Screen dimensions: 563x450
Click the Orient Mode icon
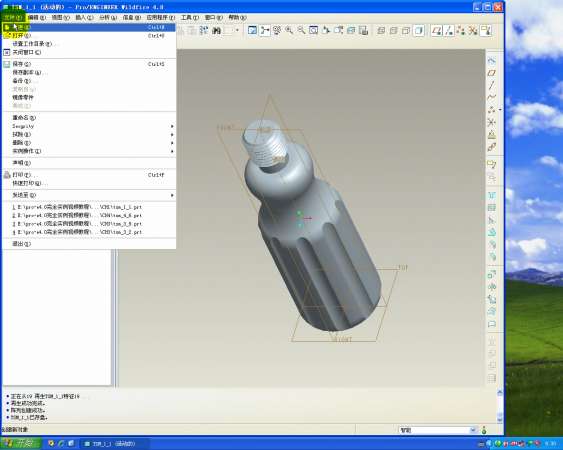pos(277,31)
